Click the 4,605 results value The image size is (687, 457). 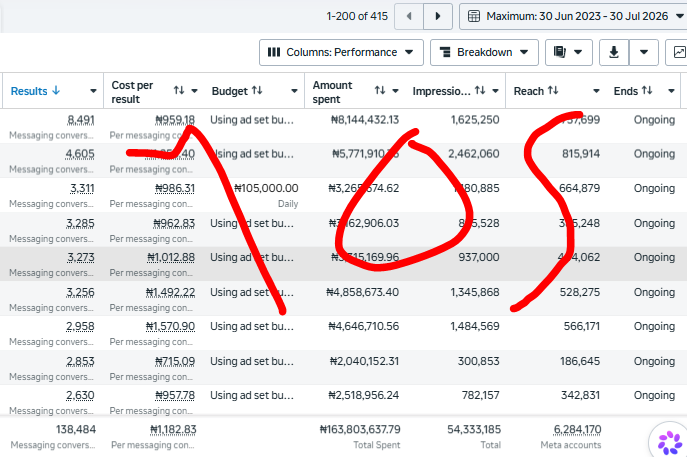pos(80,154)
